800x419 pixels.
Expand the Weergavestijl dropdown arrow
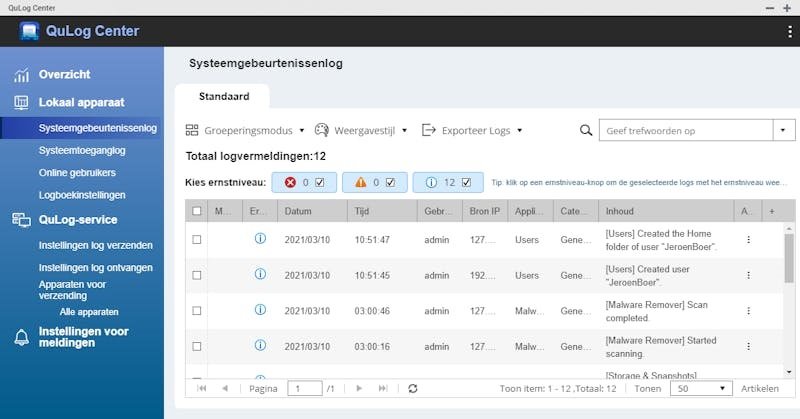pos(405,131)
